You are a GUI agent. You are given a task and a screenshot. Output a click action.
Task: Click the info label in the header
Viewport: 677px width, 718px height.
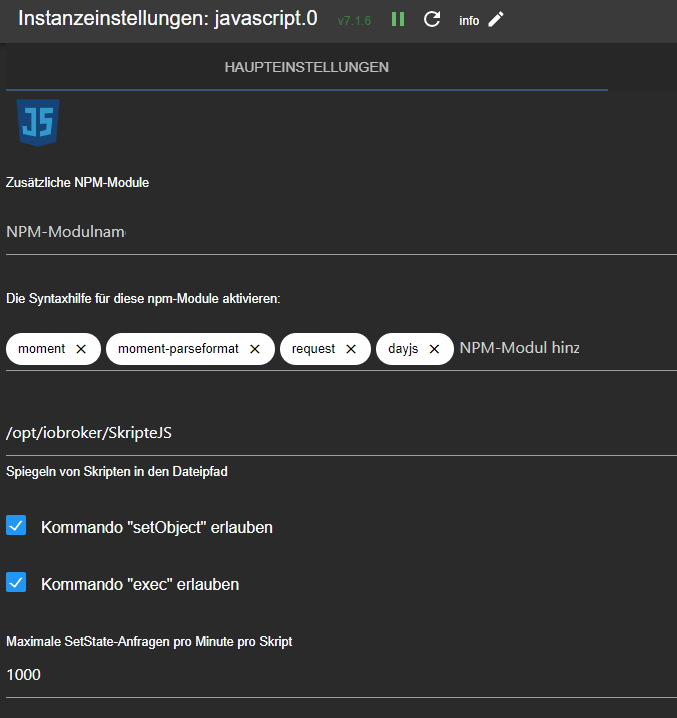[469, 21]
